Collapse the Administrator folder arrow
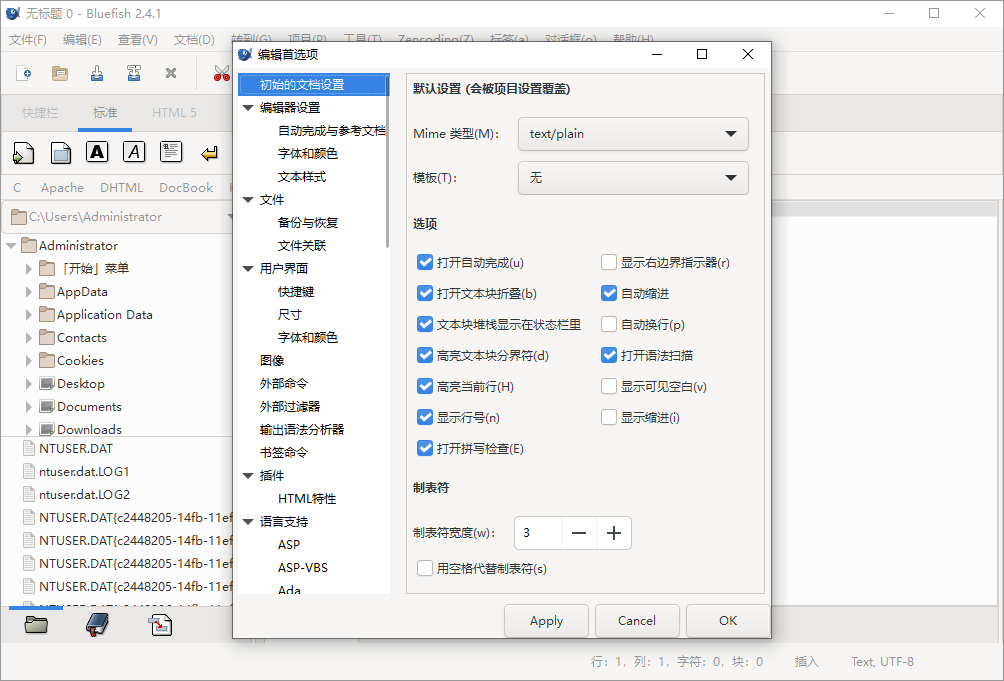Image resolution: width=1004 pixels, height=681 pixels. [x=11, y=246]
